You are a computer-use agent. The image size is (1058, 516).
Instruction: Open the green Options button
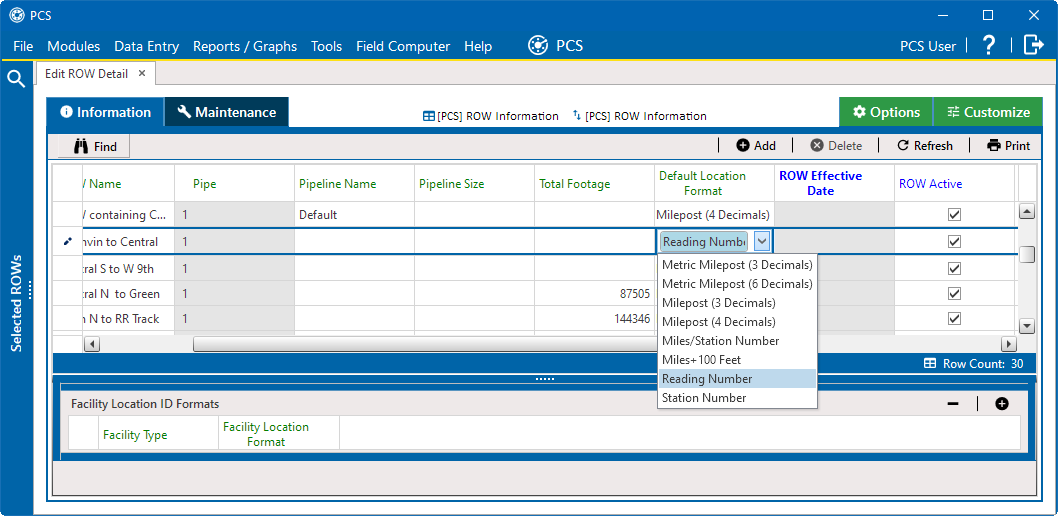pos(886,112)
